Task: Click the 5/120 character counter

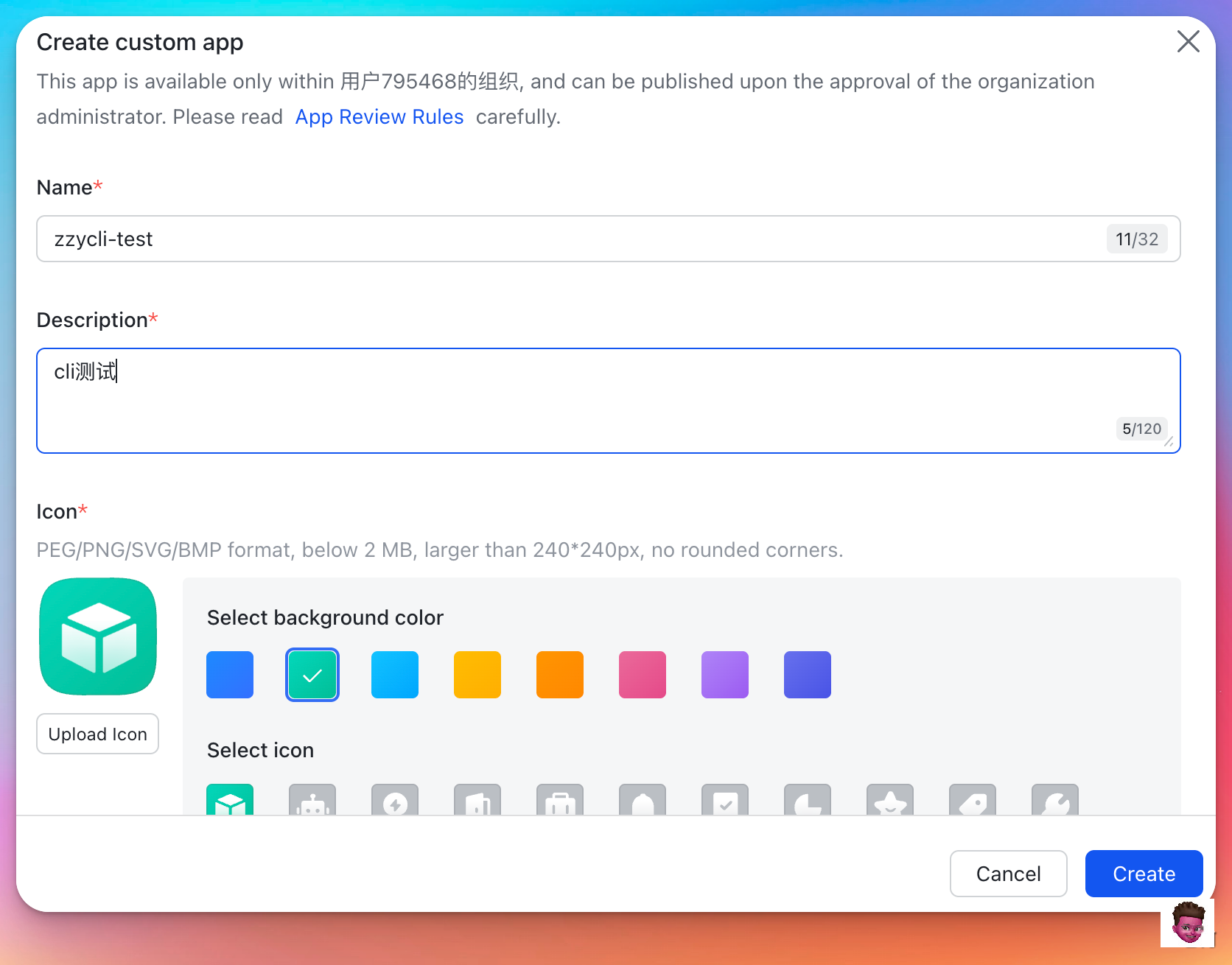Action: point(1141,429)
